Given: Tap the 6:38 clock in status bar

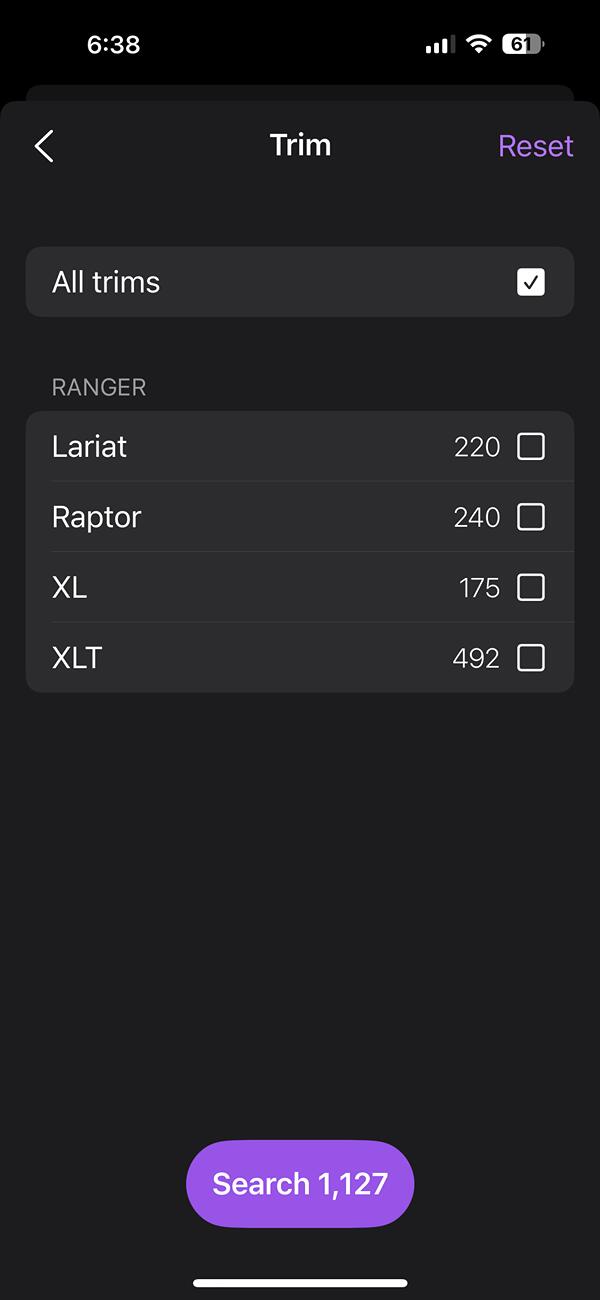Looking at the screenshot, I should pos(113,44).
